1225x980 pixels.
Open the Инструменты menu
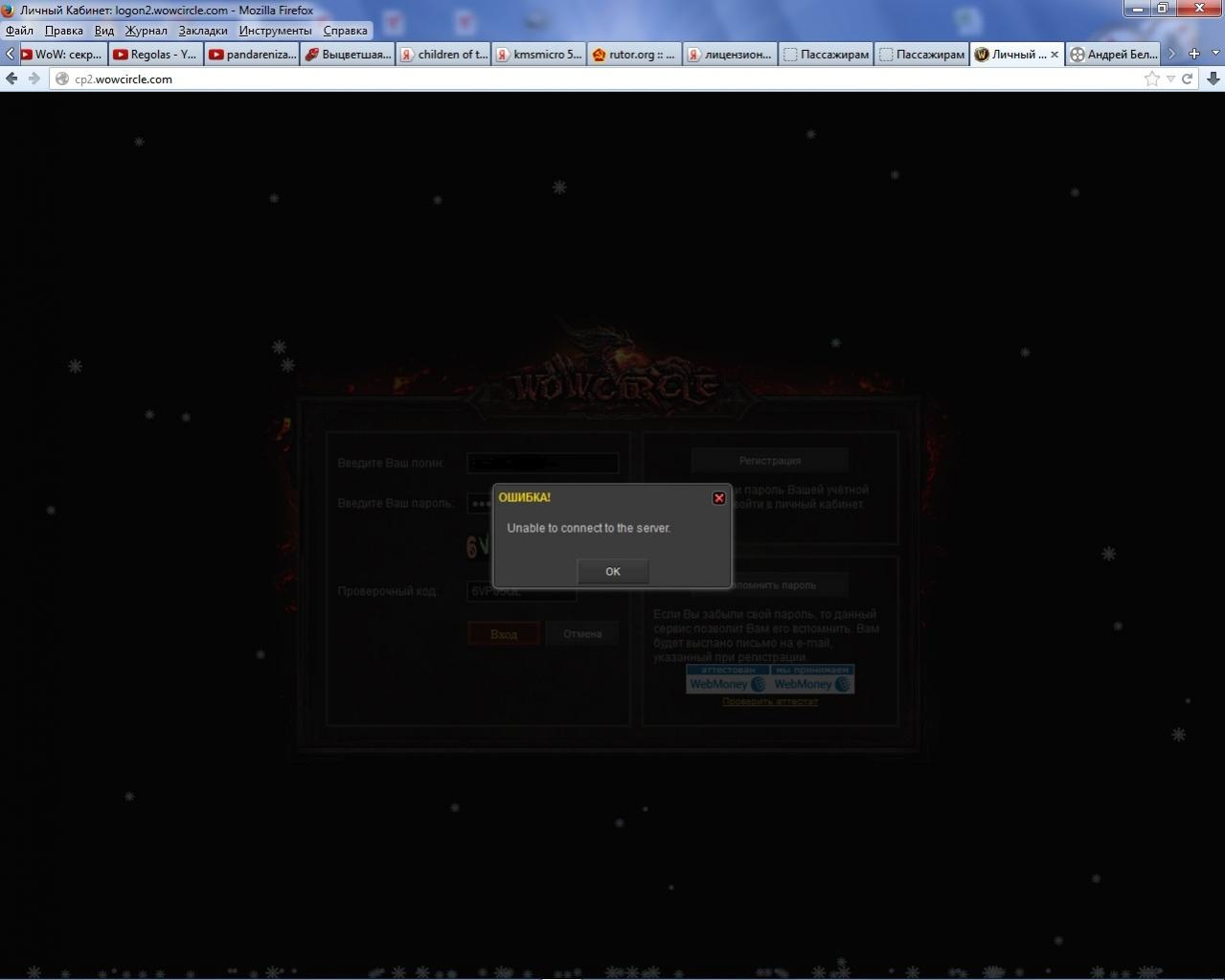[x=275, y=30]
